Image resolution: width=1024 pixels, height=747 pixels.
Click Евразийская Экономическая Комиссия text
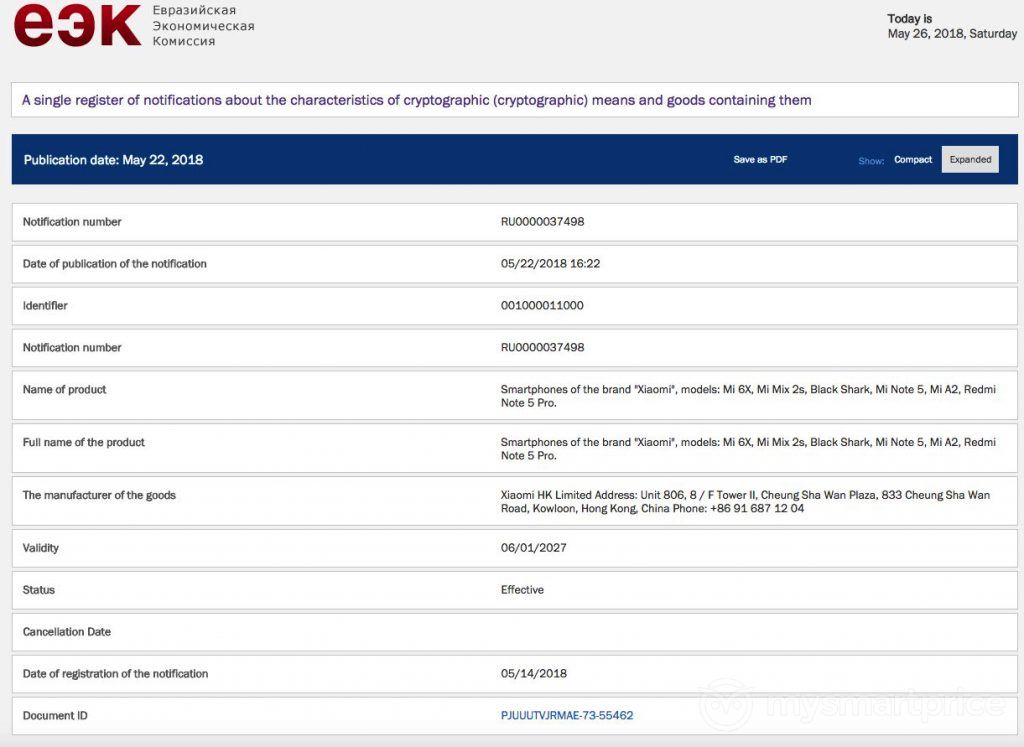tap(203, 26)
